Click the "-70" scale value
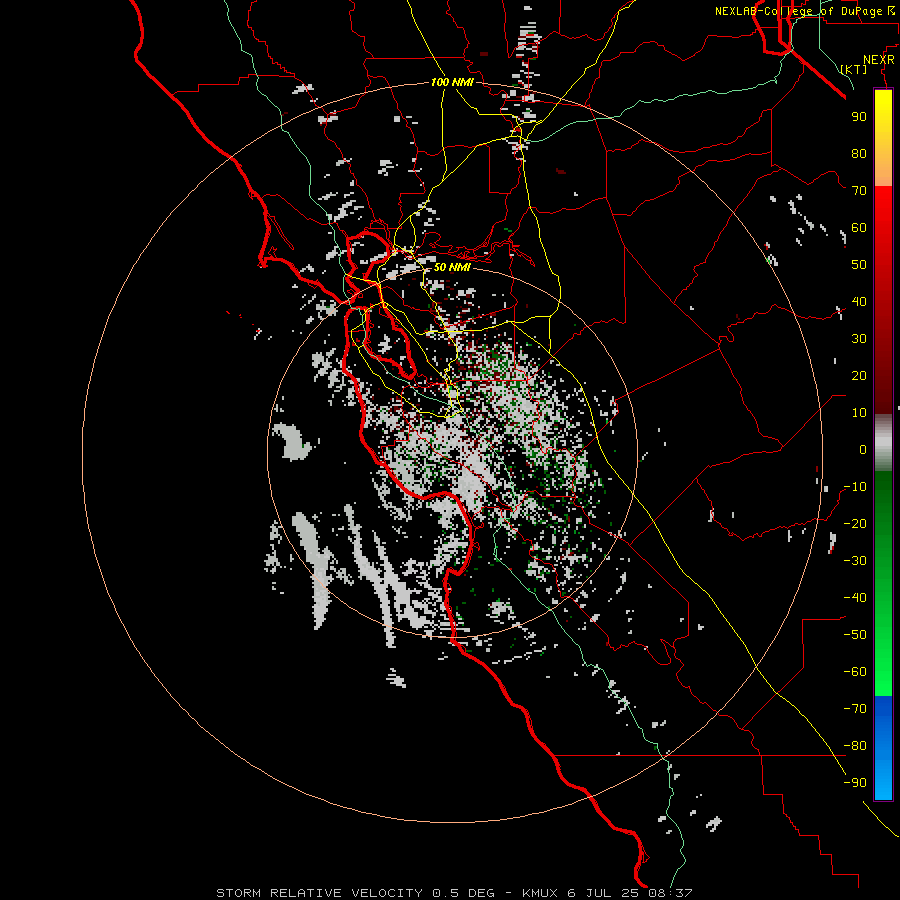This screenshot has width=900, height=900. tap(855, 709)
